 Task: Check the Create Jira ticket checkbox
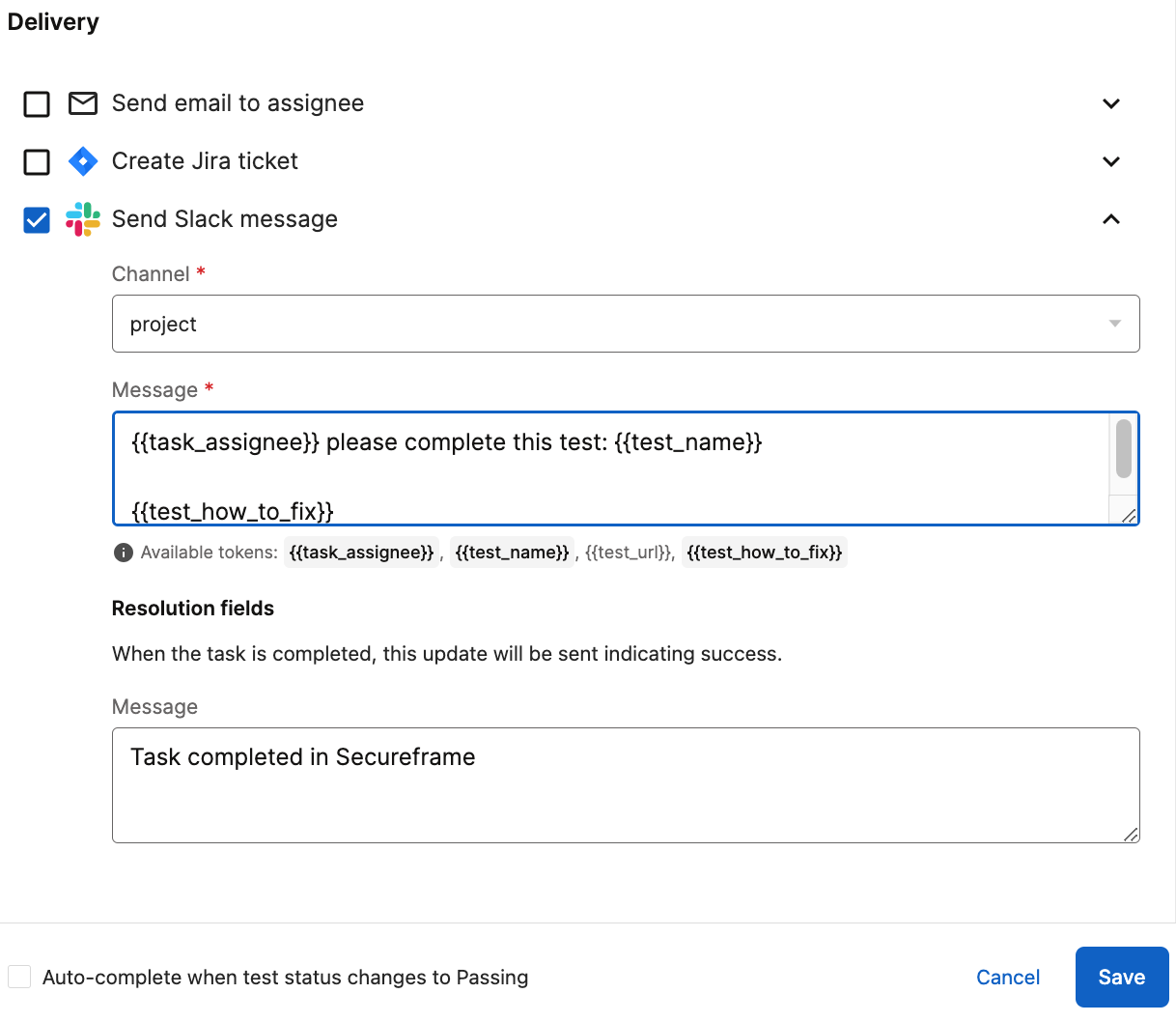pyautogui.click(x=37, y=161)
